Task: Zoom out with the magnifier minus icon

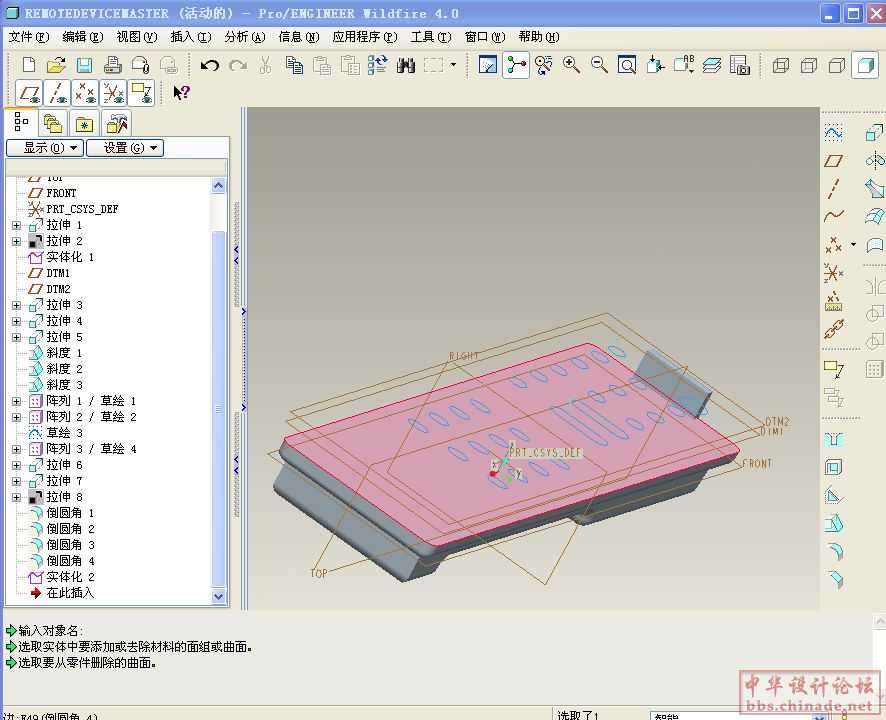Action: (x=599, y=65)
